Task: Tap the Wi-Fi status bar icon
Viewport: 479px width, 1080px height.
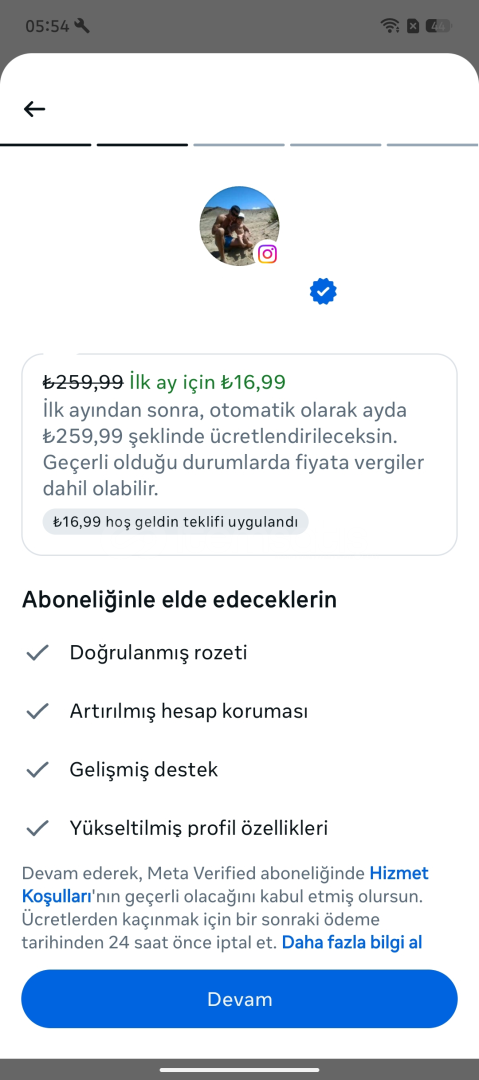Action: tap(390, 26)
